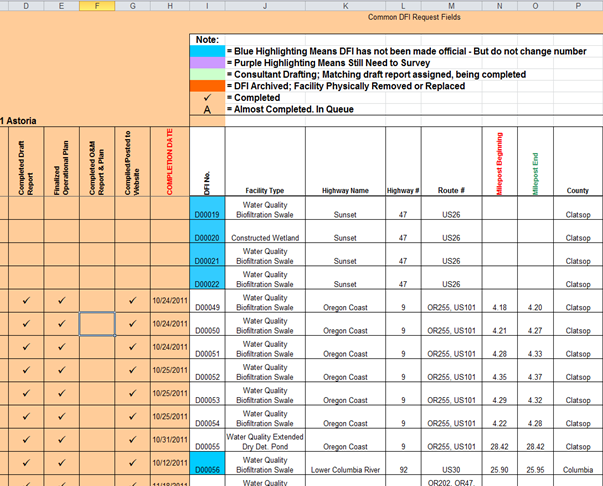Select completion date 10/31/2011
The image size is (603, 486).
tap(170, 440)
